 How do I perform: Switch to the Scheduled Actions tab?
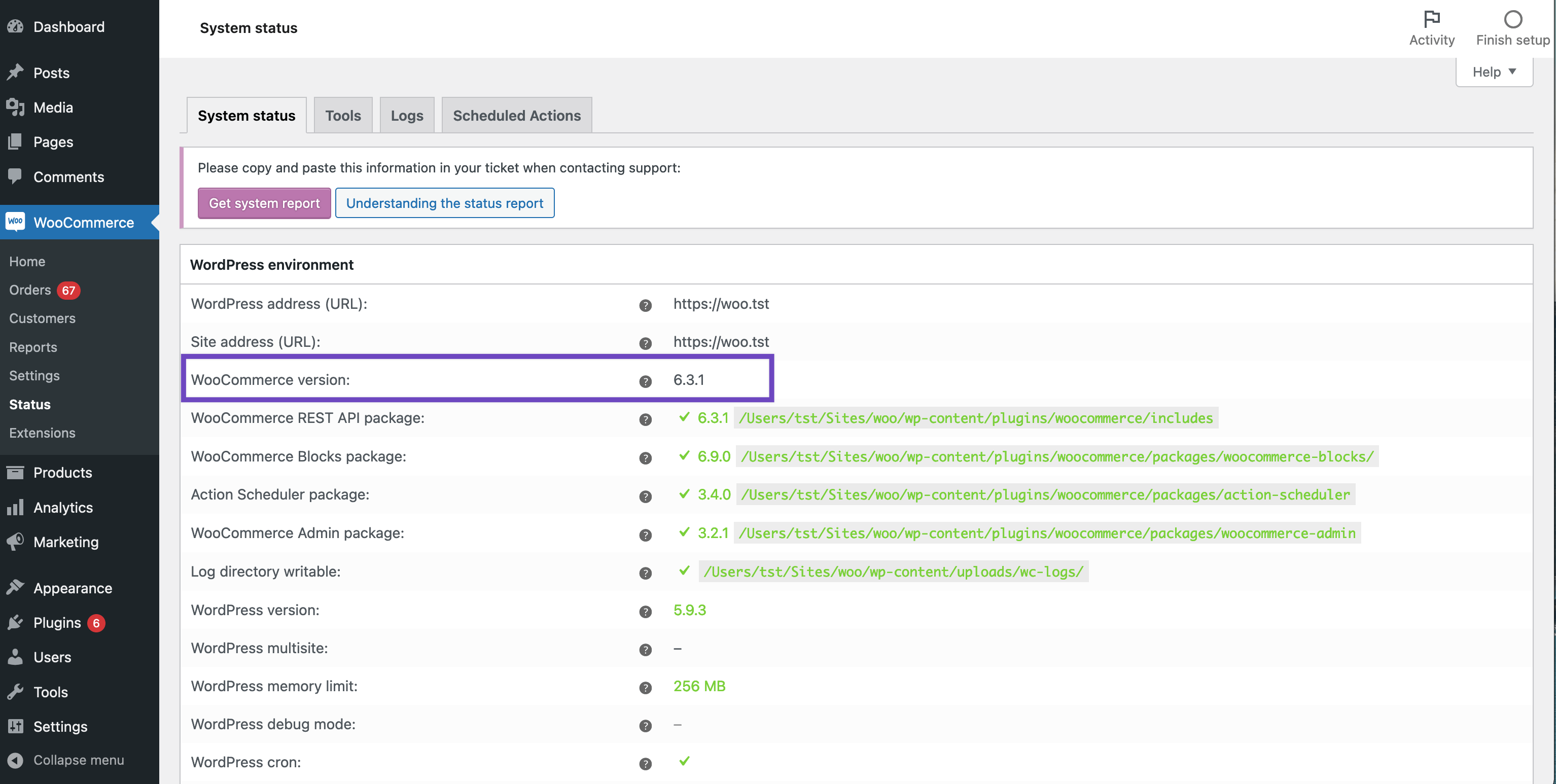[516, 115]
